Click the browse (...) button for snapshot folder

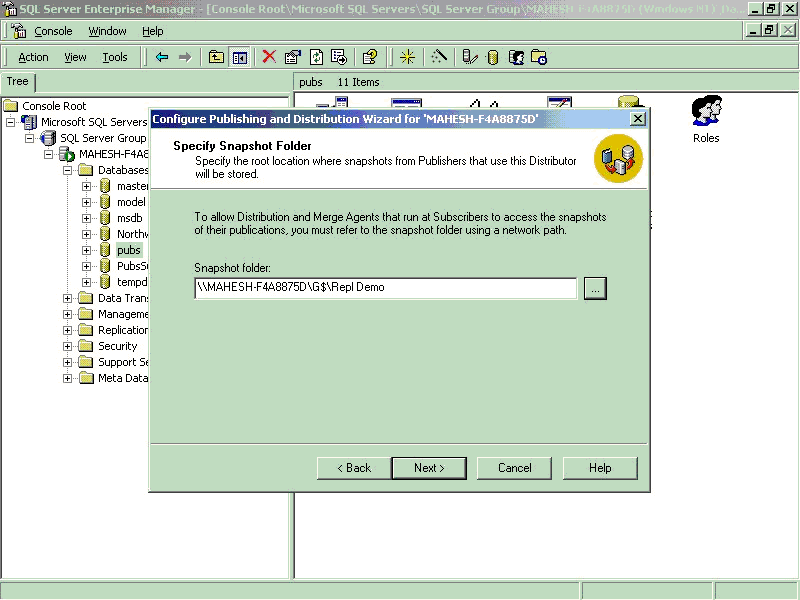[595, 288]
